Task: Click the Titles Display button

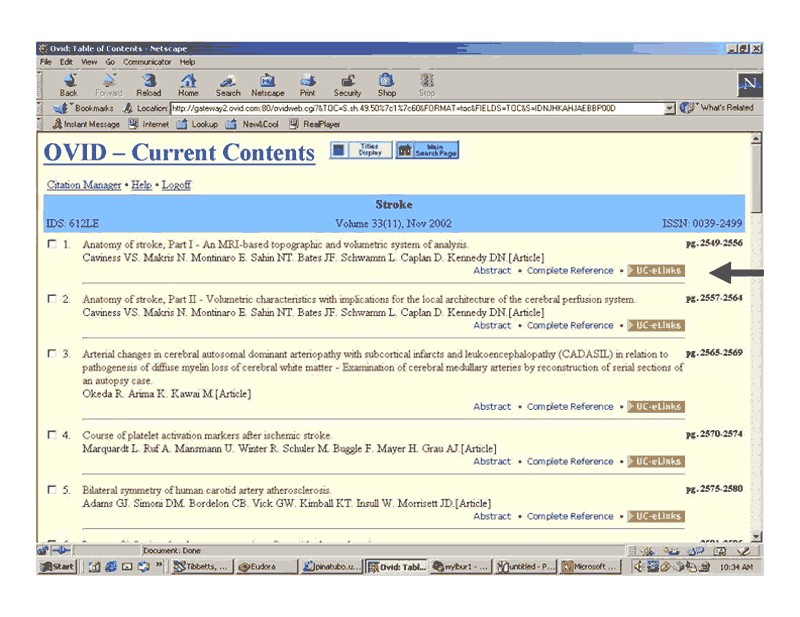Action: (361, 150)
